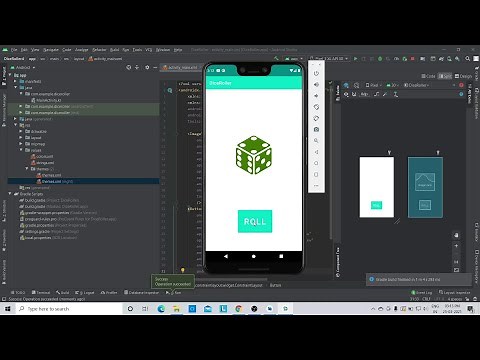Open the Build menu
This screenshot has width=480, height=360.
(115, 50)
